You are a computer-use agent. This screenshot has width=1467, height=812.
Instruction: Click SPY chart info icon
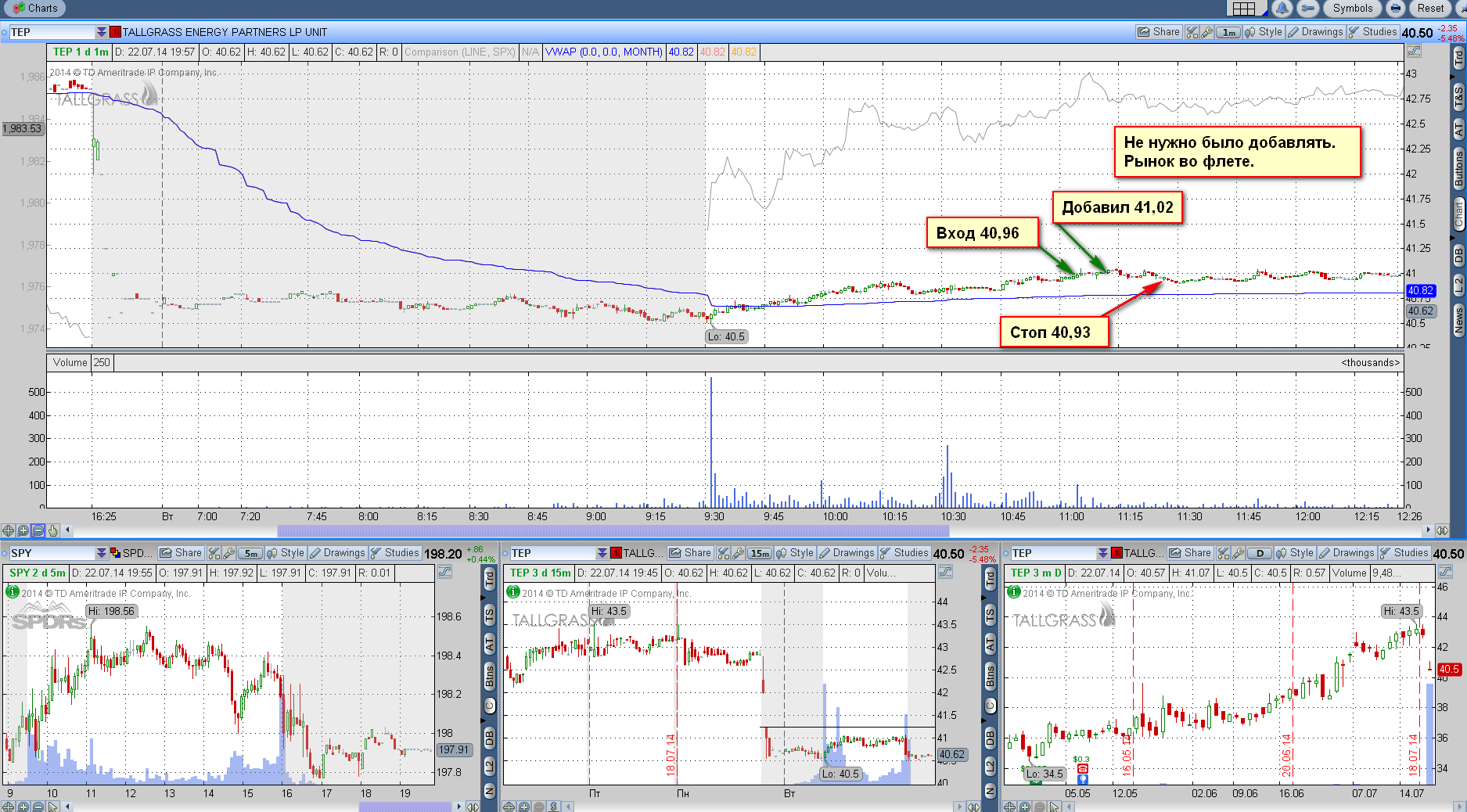tap(13, 592)
